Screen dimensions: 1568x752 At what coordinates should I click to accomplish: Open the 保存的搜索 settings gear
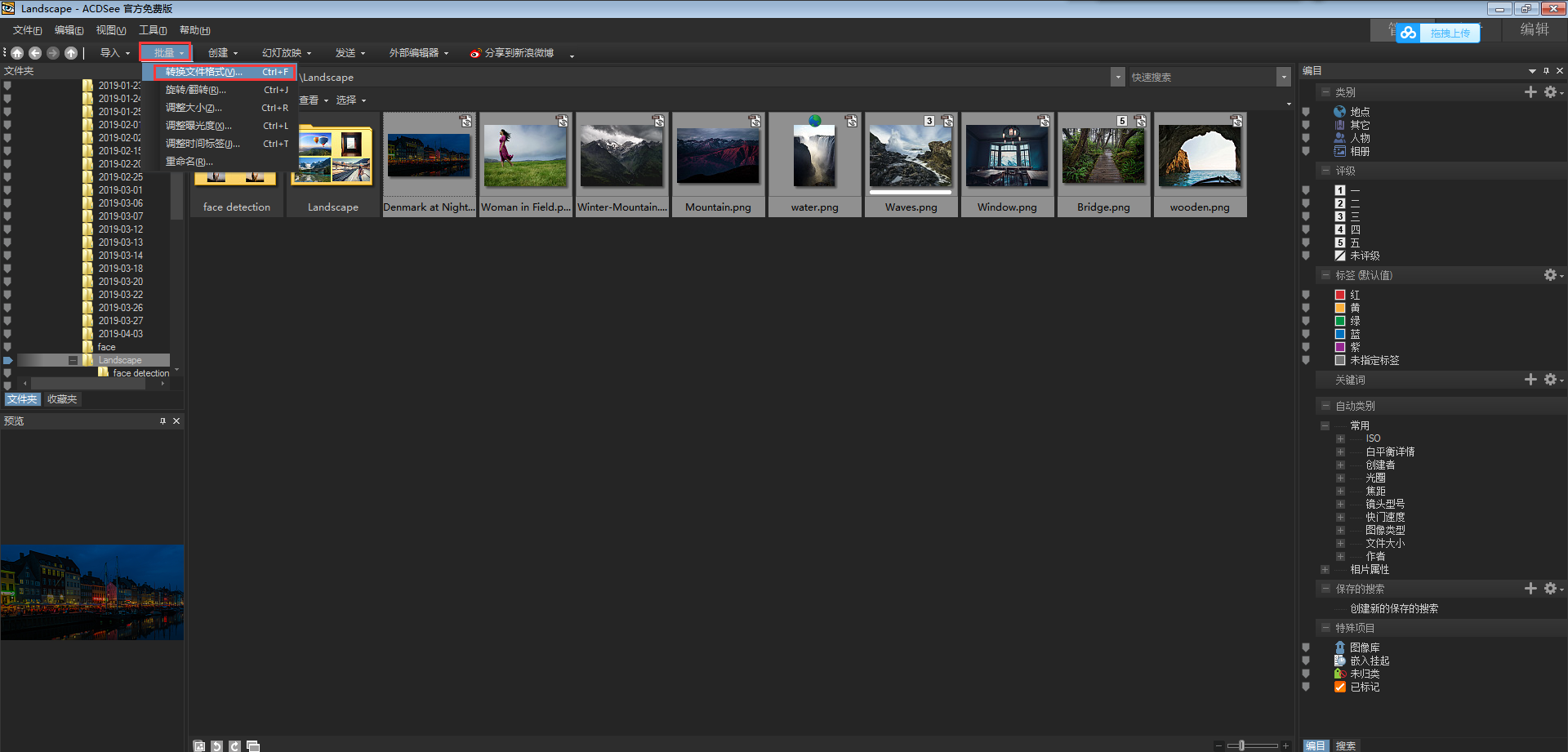[x=1551, y=589]
